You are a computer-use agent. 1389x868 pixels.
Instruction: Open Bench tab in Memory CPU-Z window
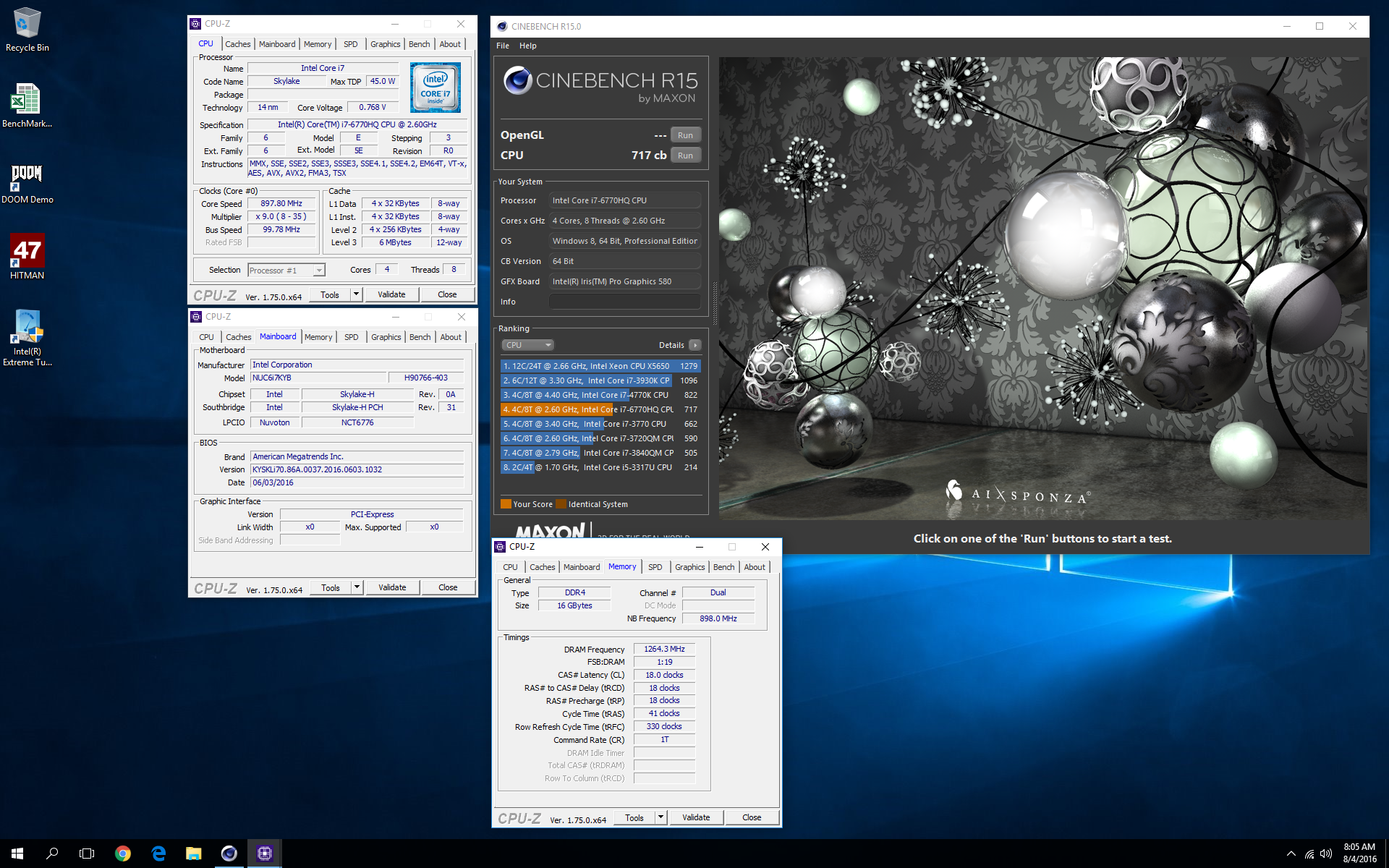pos(723,567)
